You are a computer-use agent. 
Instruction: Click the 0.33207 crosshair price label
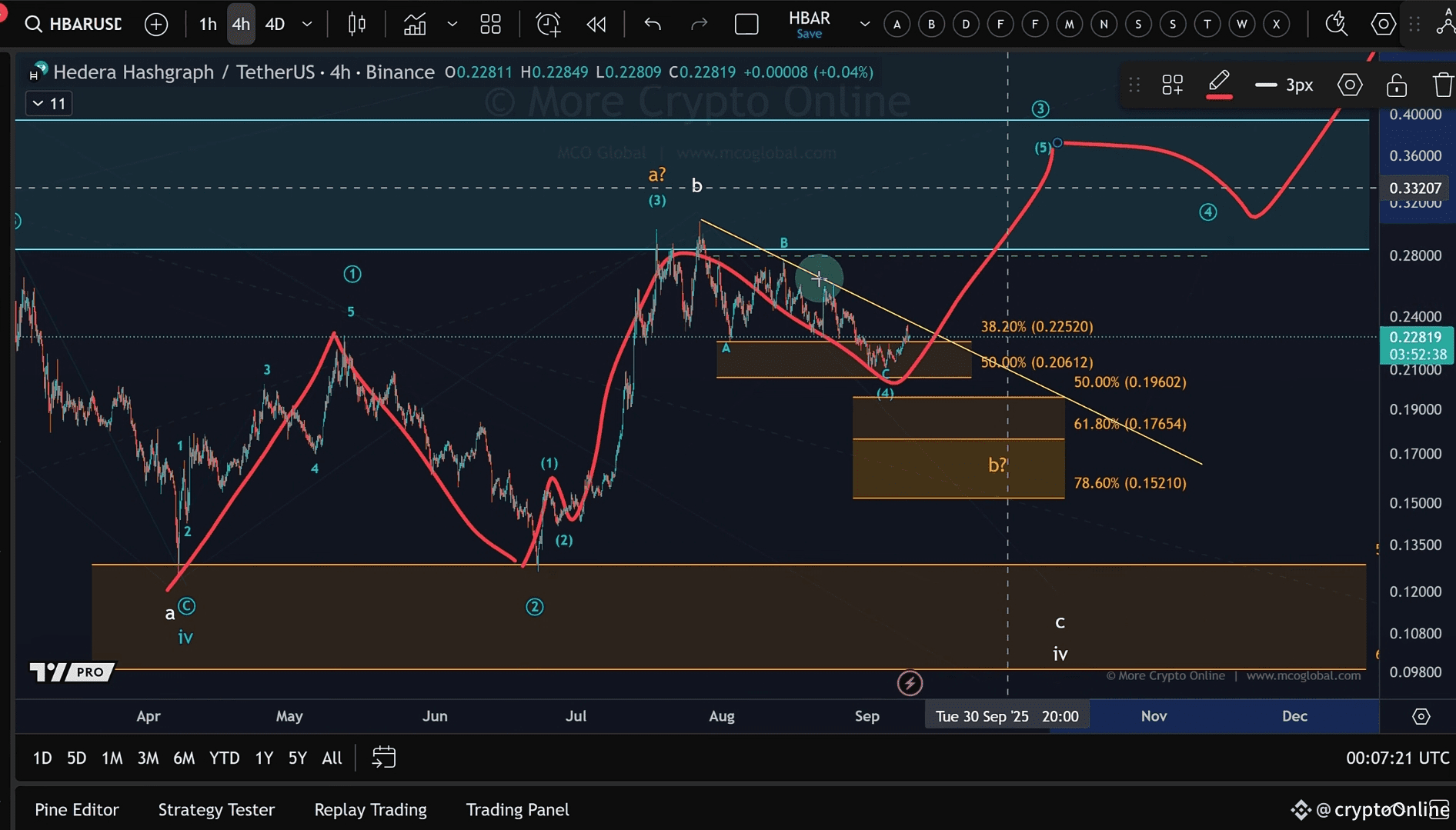[1415, 188]
